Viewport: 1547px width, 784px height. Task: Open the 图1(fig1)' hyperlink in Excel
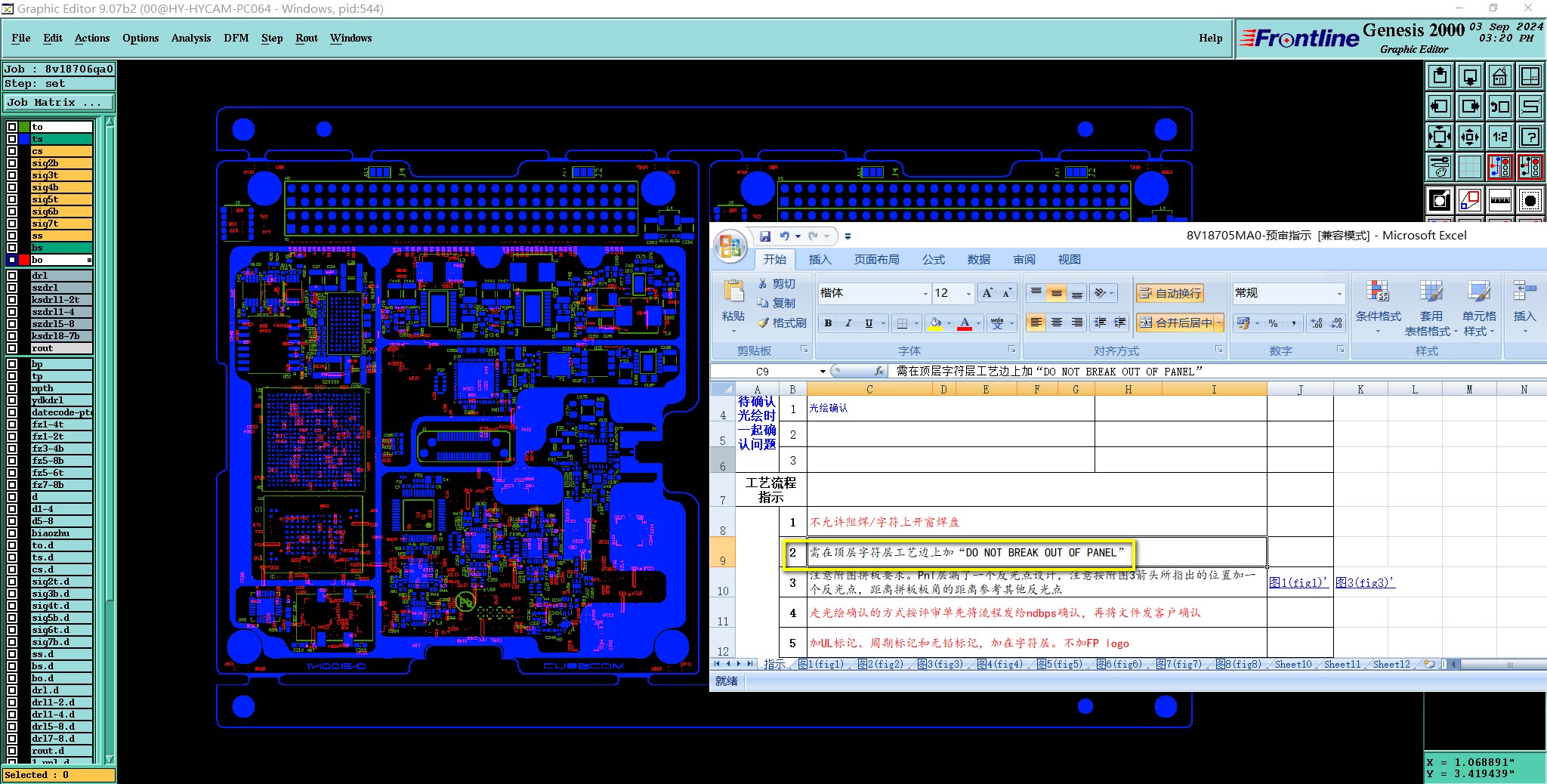pyautogui.click(x=1298, y=582)
